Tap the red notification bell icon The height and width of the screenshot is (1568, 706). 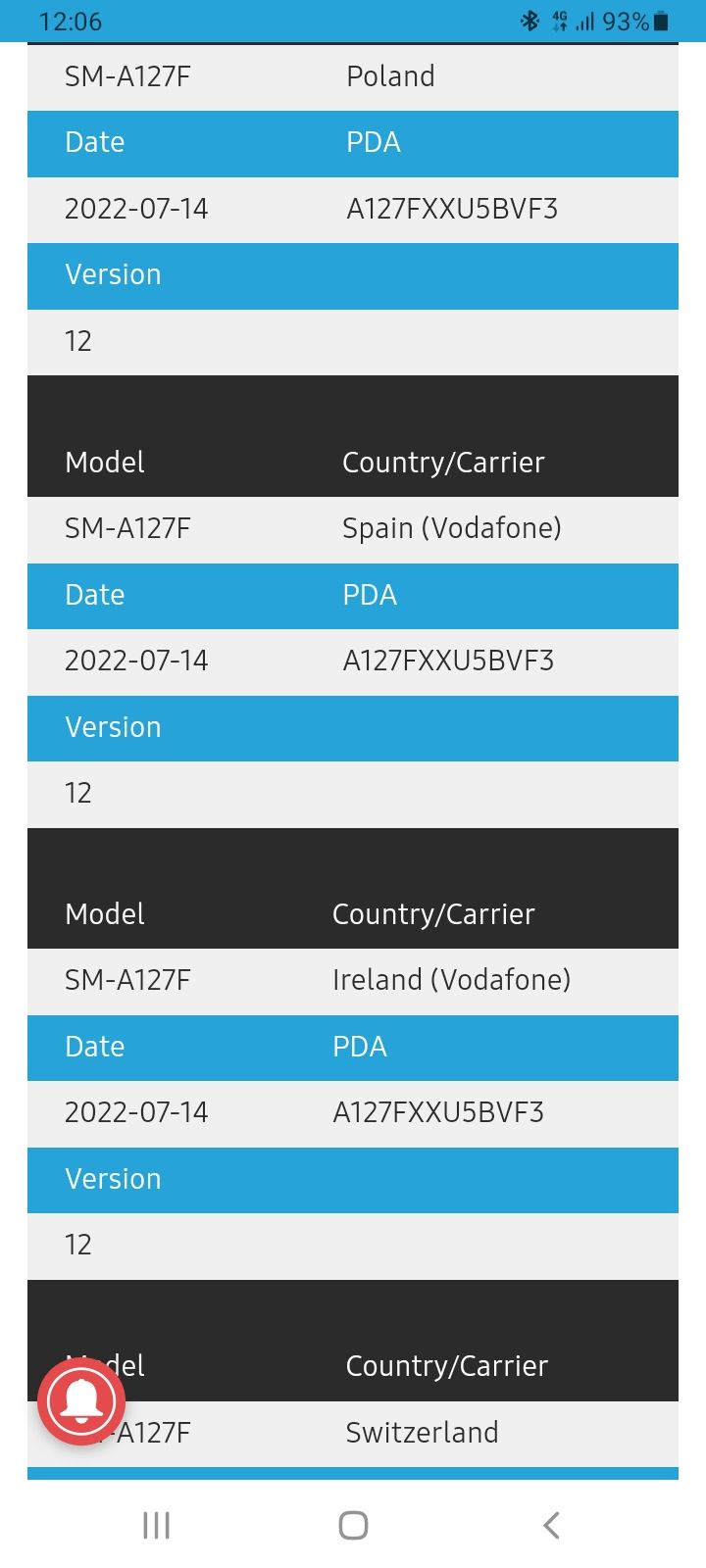[81, 1401]
